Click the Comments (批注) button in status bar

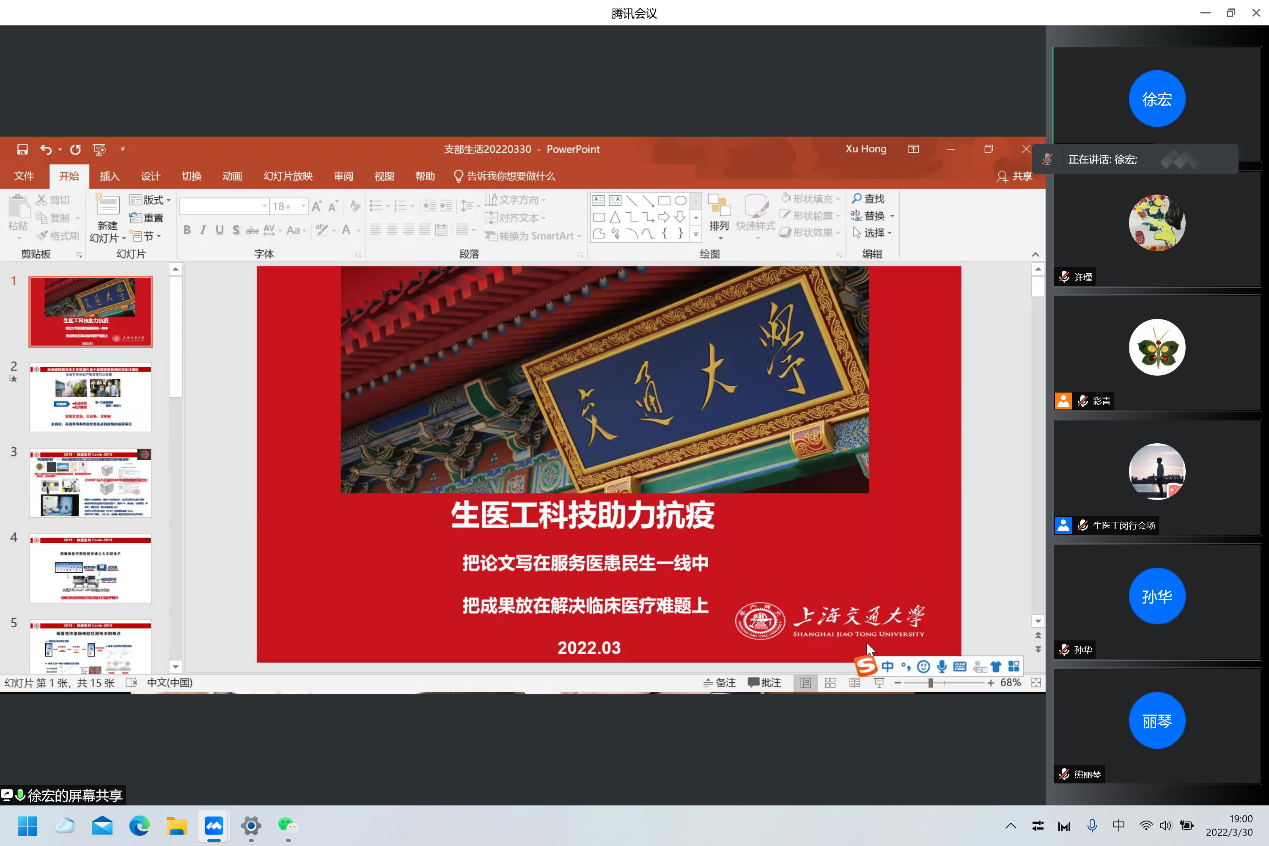click(x=764, y=683)
